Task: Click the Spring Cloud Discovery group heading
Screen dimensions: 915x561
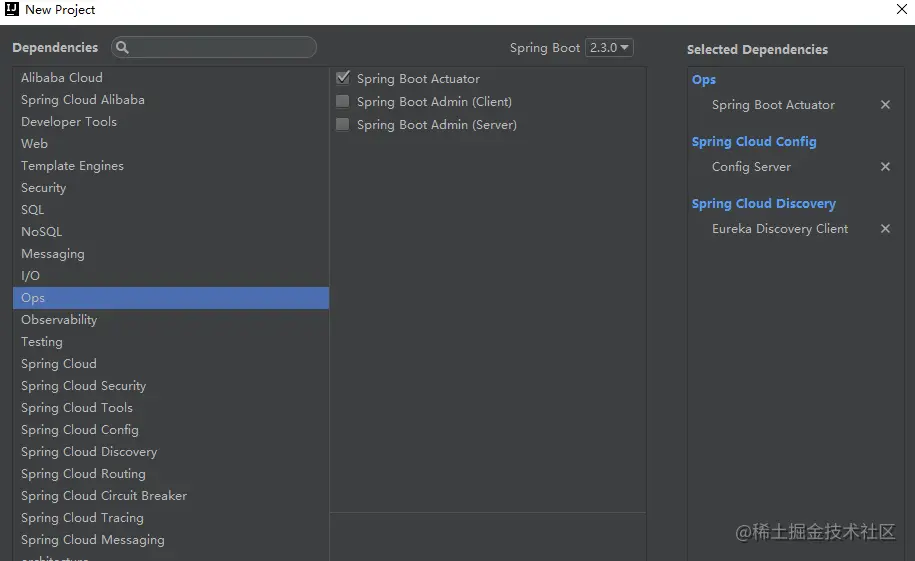Action: (763, 204)
